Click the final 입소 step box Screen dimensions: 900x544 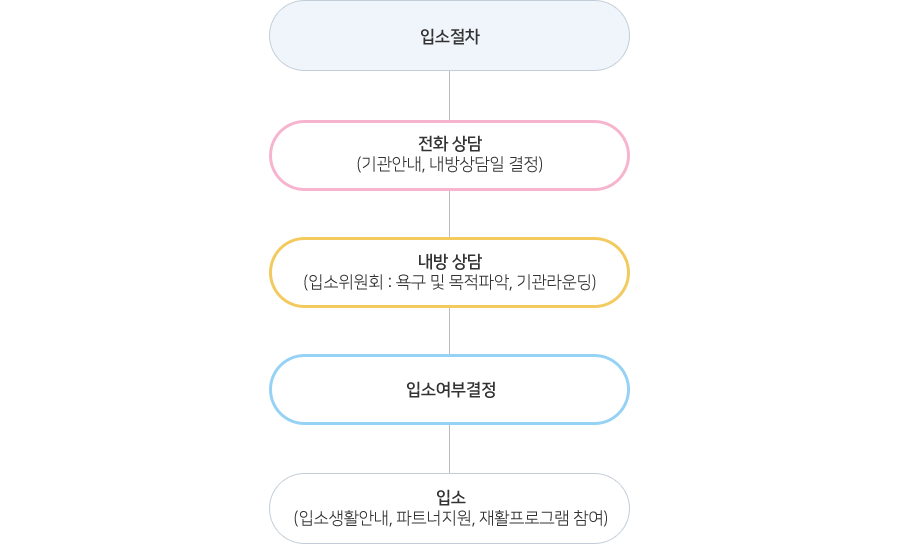tap(449, 508)
